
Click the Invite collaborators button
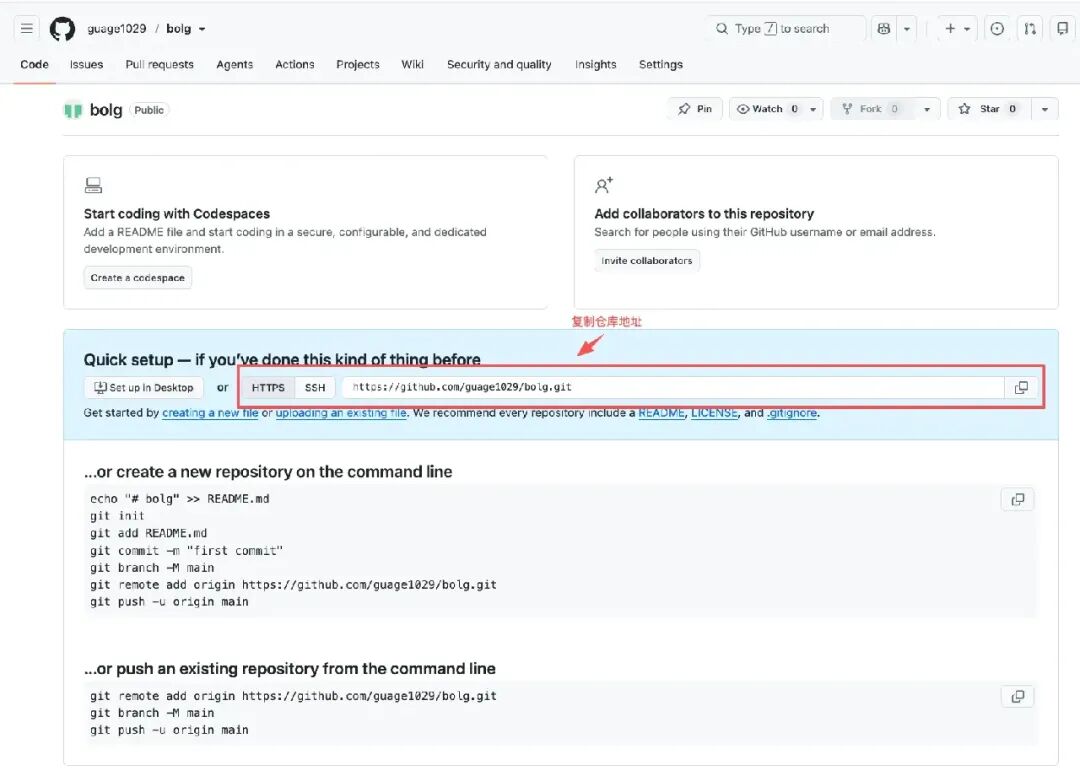647,260
